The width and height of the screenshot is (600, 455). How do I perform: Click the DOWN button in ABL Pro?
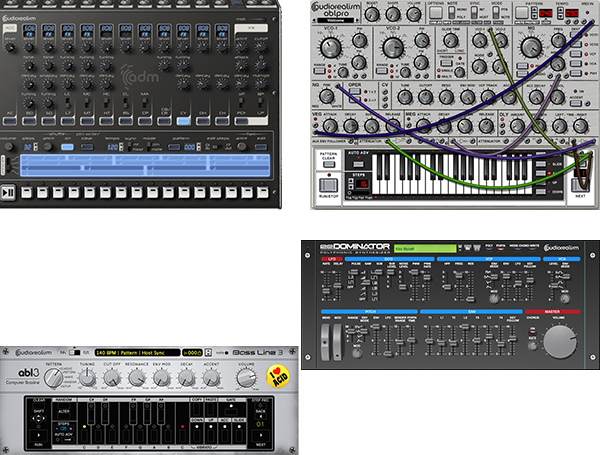(540, 192)
